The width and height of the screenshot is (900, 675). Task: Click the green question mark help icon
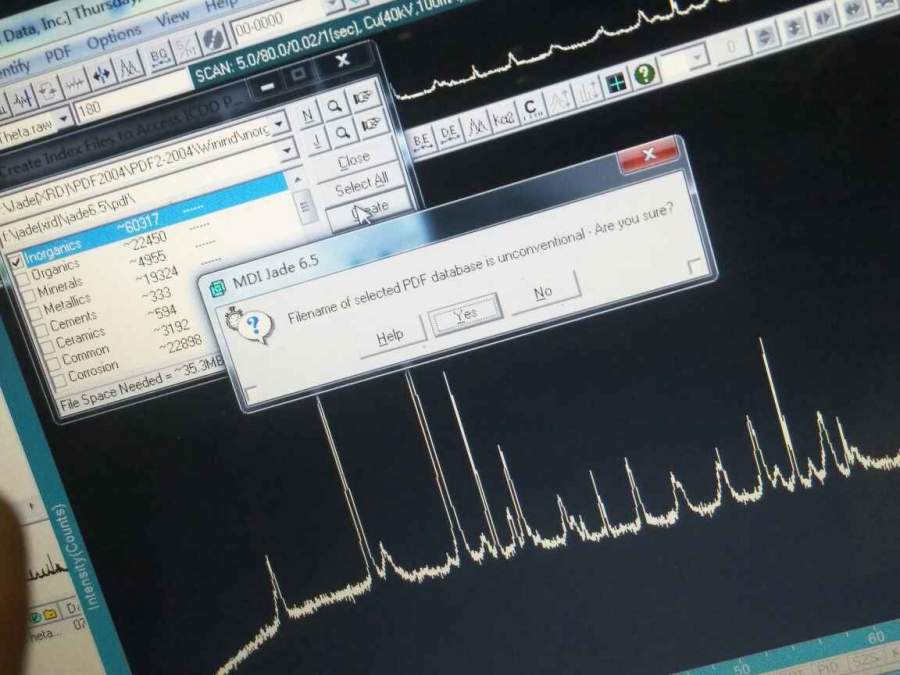point(645,73)
